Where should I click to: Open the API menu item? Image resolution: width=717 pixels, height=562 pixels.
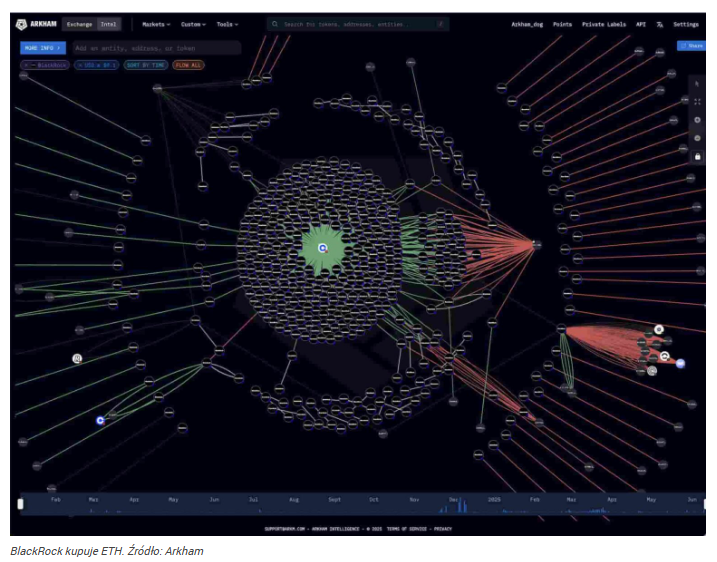pos(641,25)
